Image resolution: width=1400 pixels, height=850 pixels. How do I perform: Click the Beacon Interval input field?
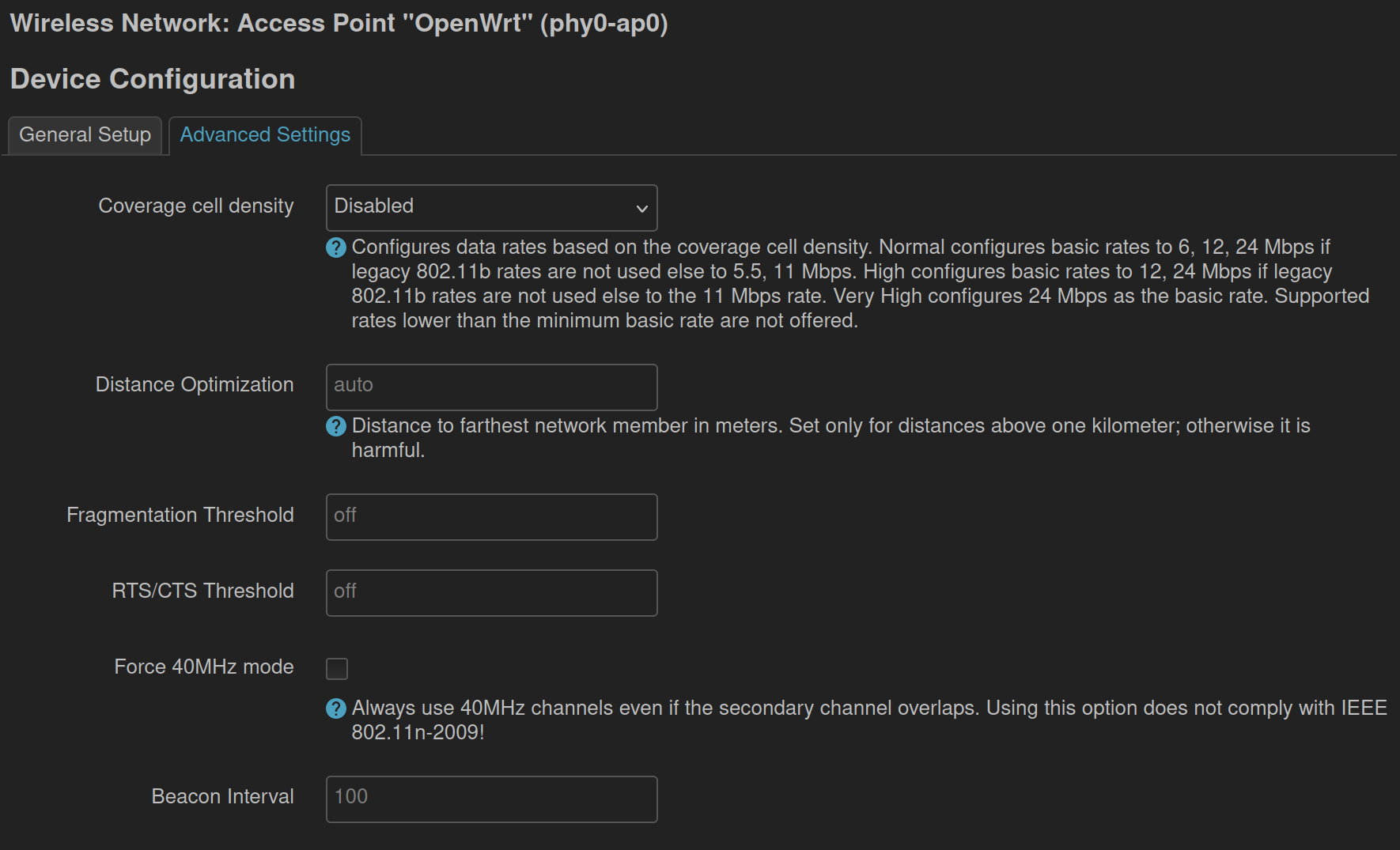point(491,799)
